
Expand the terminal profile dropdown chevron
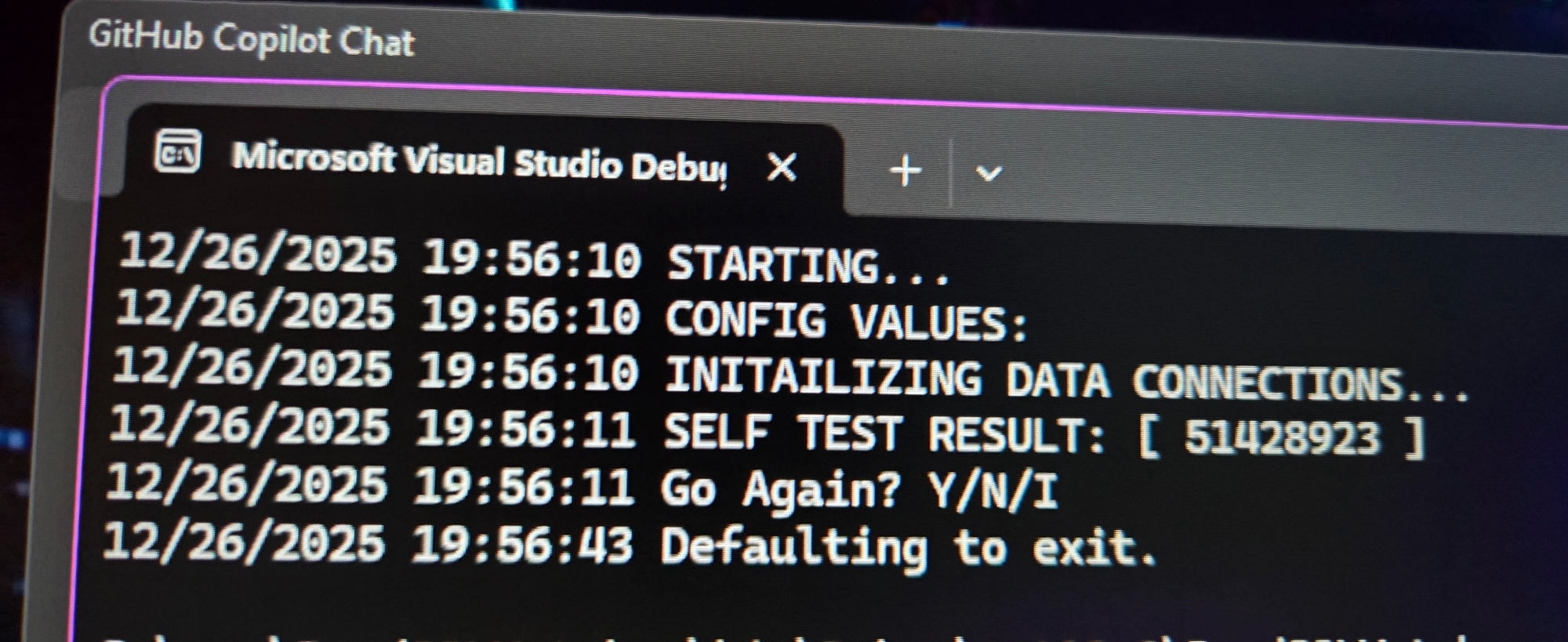pos(988,172)
